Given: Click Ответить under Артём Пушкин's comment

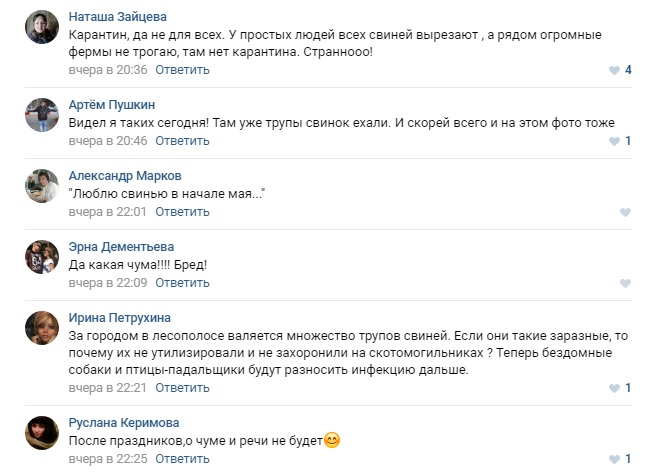Looking at the screenshot, I should point(182,141).
